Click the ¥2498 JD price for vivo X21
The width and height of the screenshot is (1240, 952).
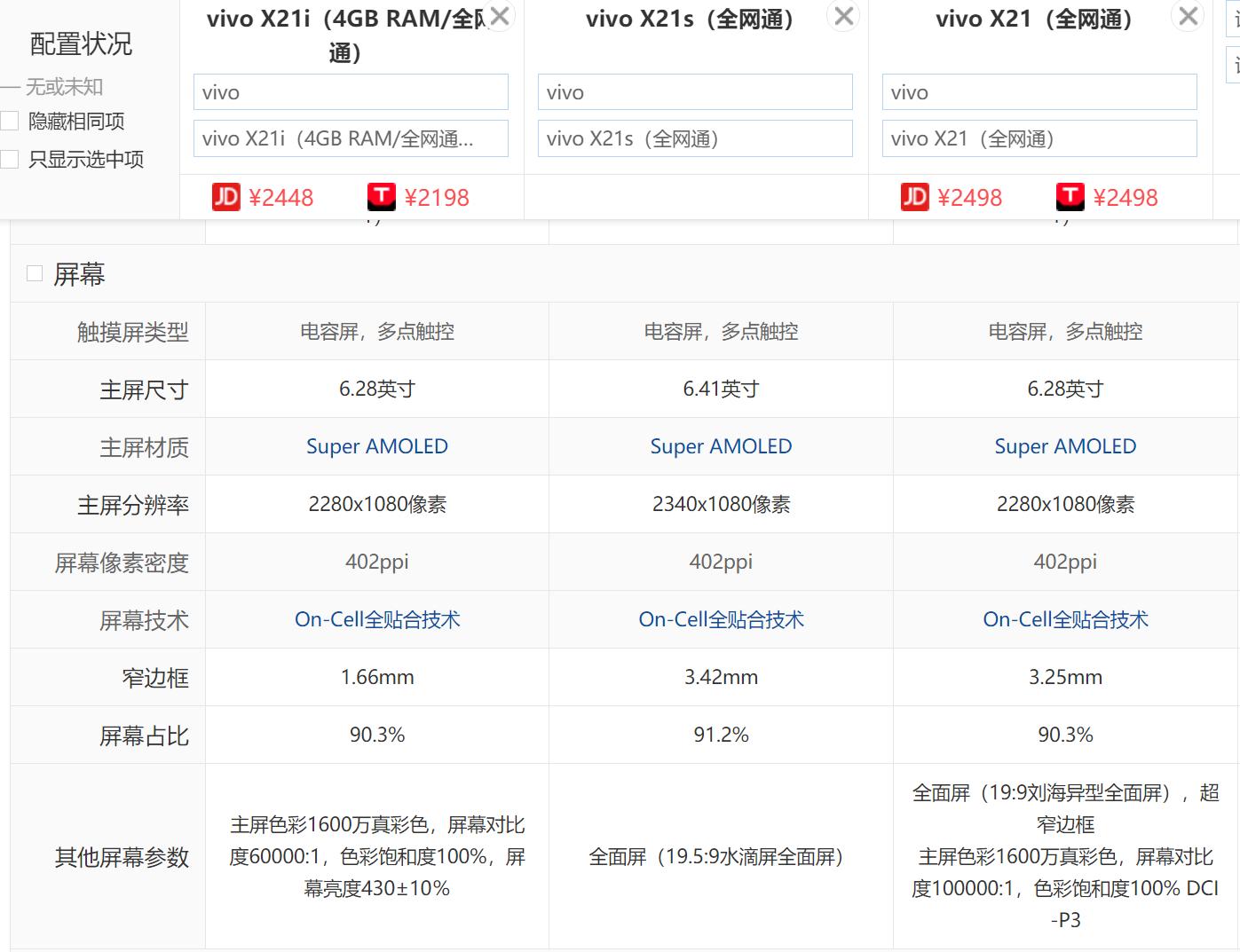[x=973, y=197]
